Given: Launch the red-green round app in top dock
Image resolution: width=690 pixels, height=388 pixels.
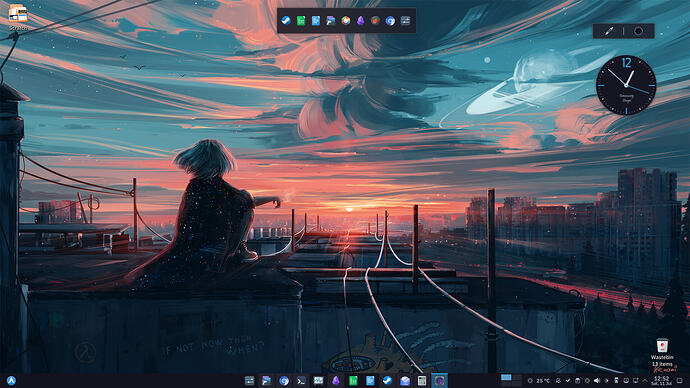Looking at the screenshot, I should point(375,20).
